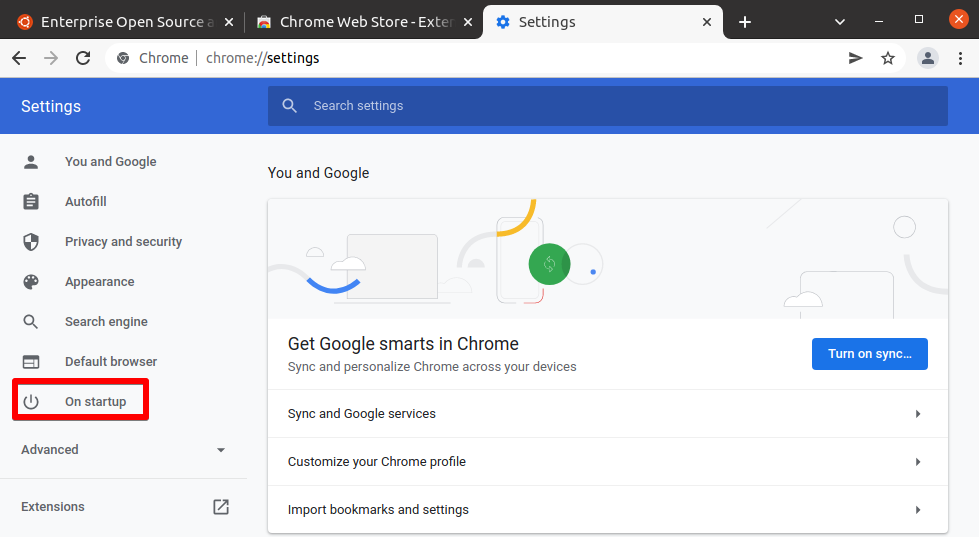Expand arrow on Customize your Chrome profile

[x=918, y=462]
